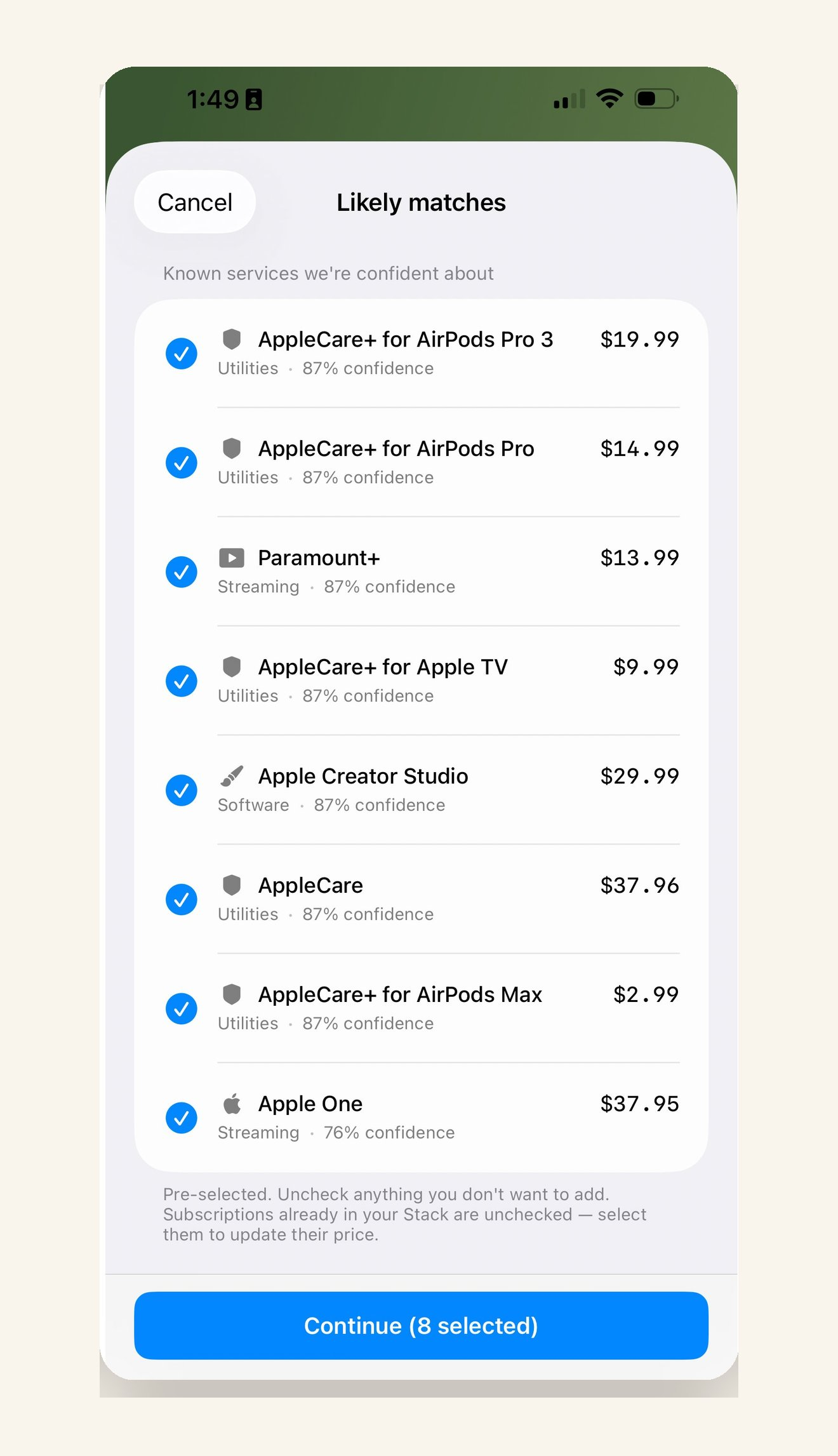Image resolution: width=838 pixels, height=1456 pixels.
Task: Deselect the Apple Creator Studio checkbox
Action: 181,790
